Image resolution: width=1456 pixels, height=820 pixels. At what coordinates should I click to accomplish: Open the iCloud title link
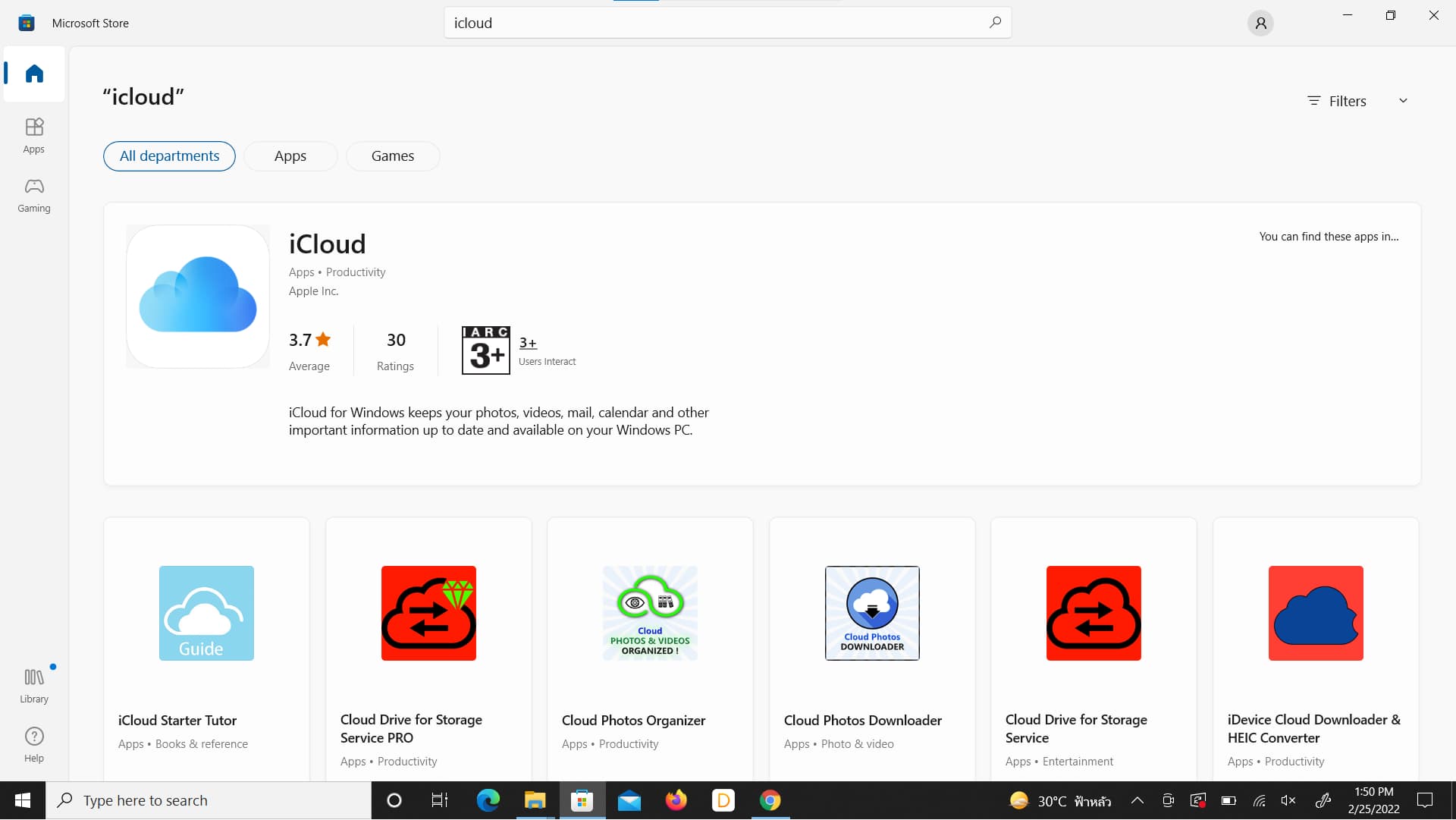pos(327,244)
